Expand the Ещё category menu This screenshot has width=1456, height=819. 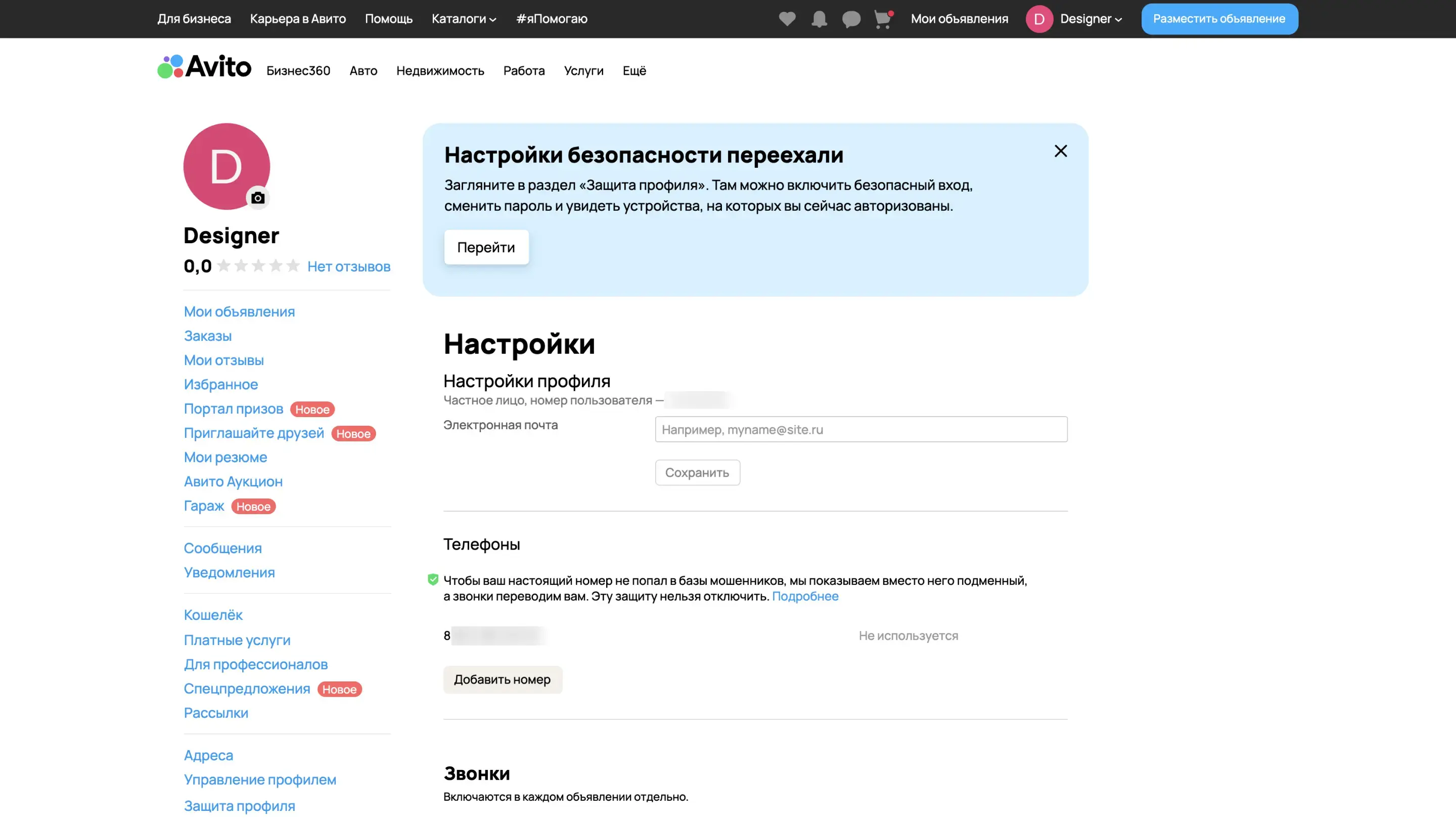click(634, 71)
